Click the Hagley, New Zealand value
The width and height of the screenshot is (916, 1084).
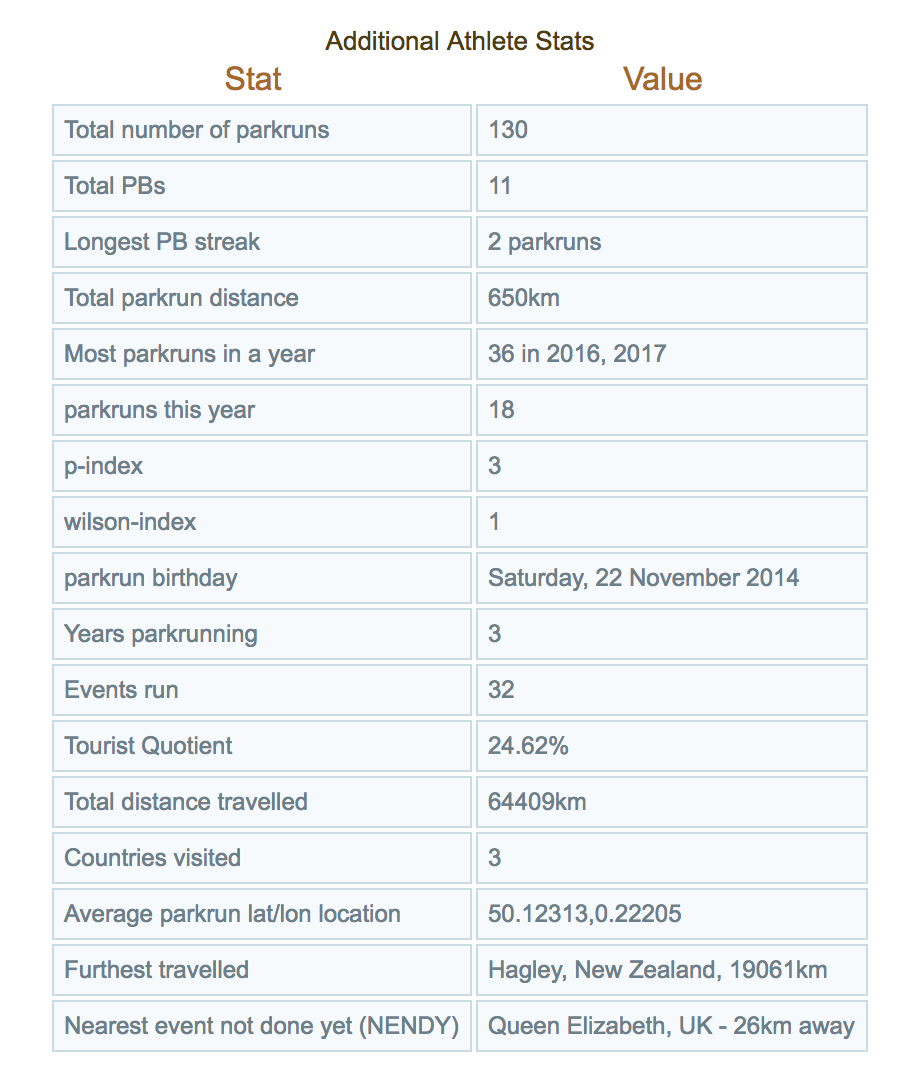coord(658,970)
